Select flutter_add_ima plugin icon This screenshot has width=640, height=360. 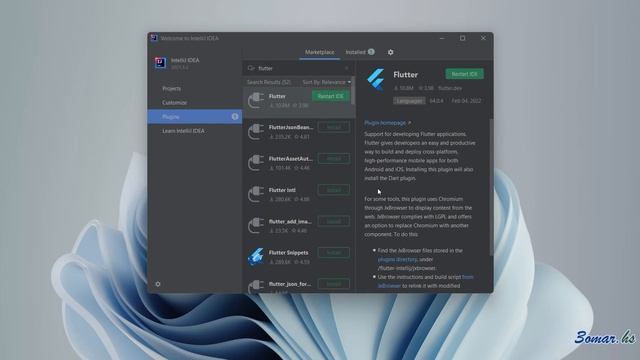click(x=256, y=225)
